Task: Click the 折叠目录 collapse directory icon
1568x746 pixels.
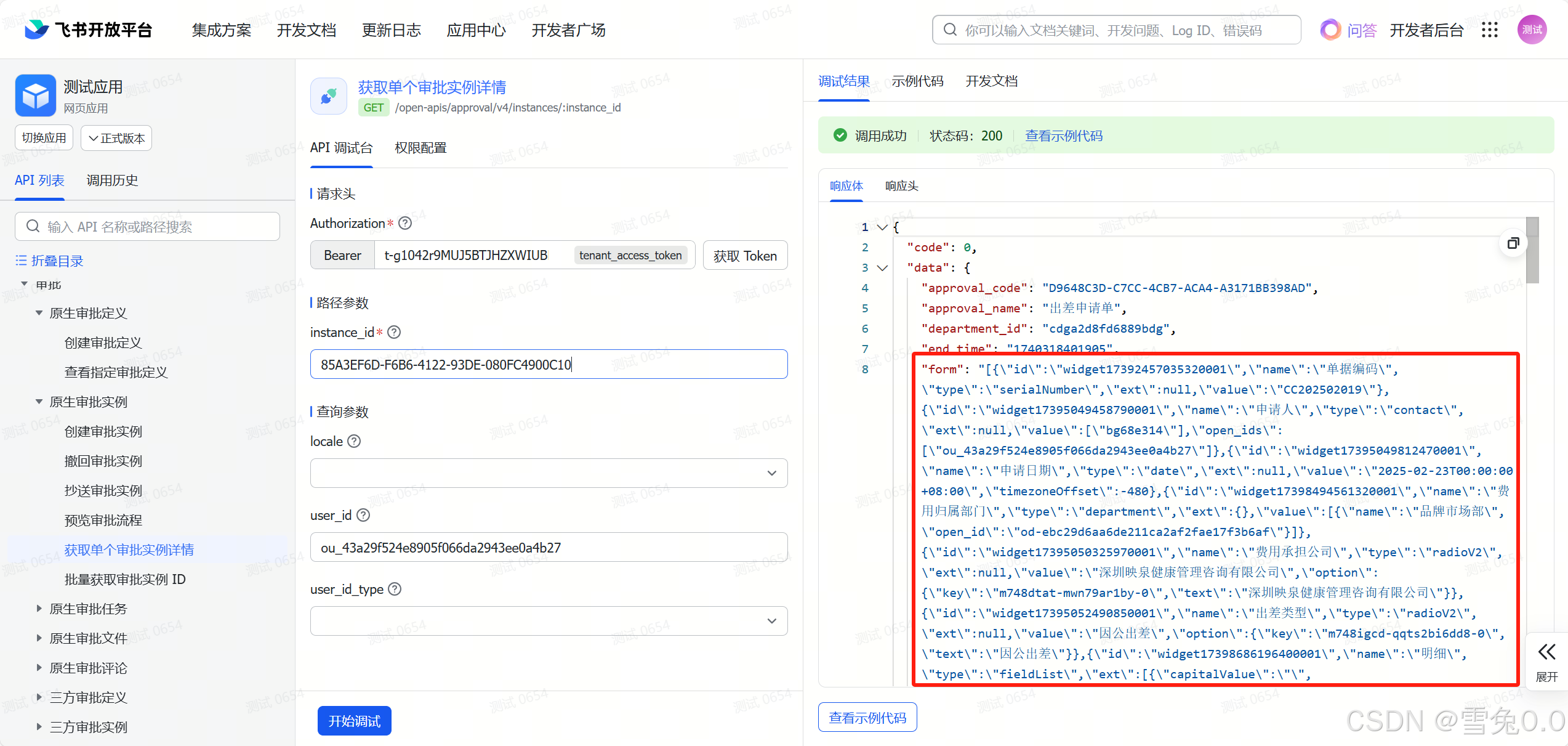Action: click(x=21, y=261)
